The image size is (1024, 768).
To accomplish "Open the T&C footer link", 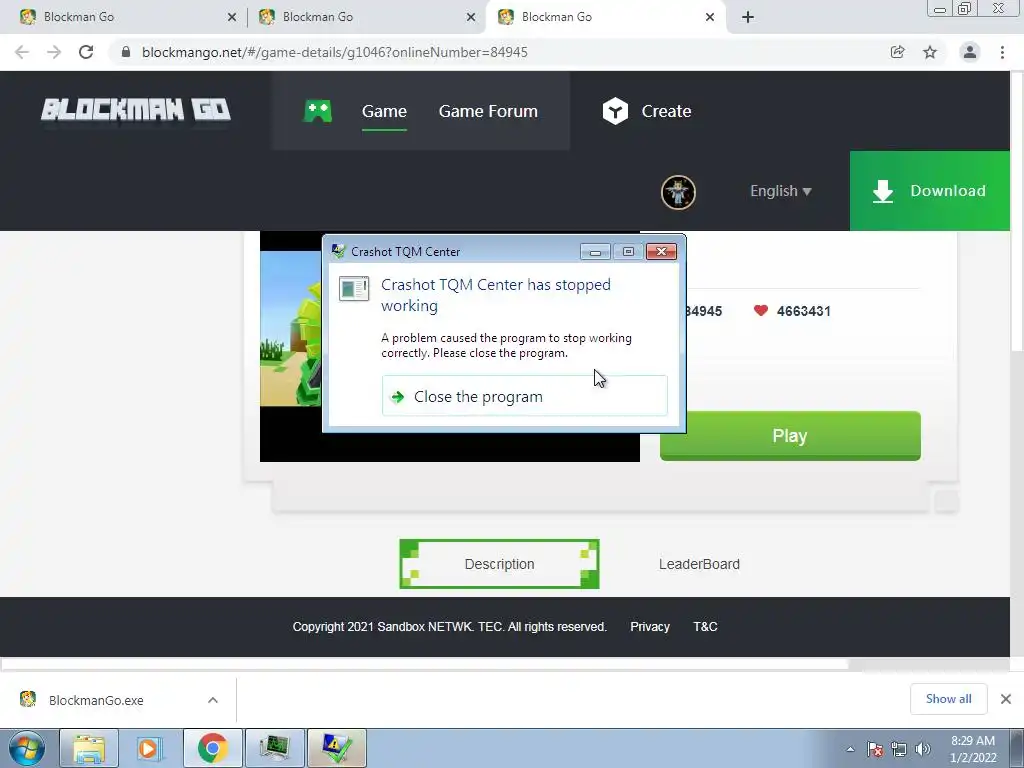I will 705,626.
